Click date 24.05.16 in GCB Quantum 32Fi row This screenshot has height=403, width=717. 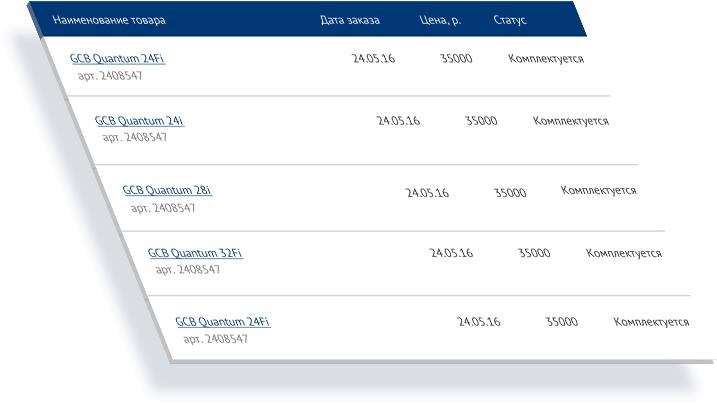[451, 253]
